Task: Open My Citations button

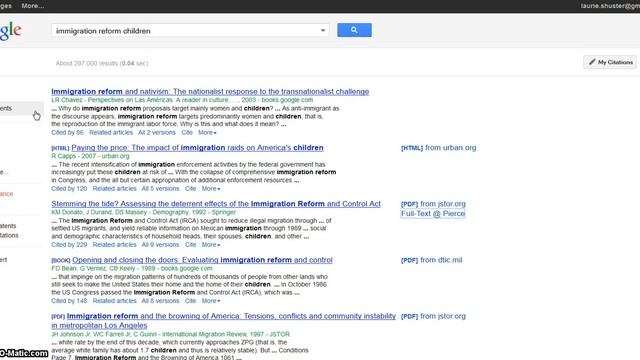Action: pyautogui.click(x=610, y=62)
